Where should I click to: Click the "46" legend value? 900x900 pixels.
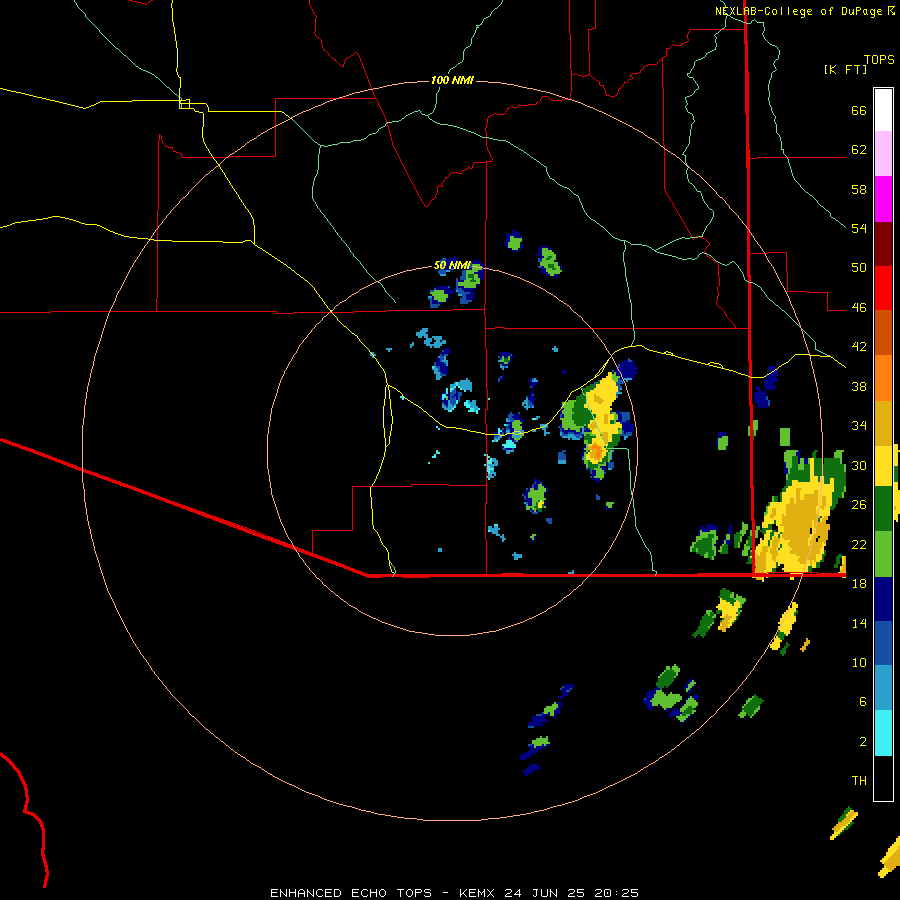click(859, 308)
